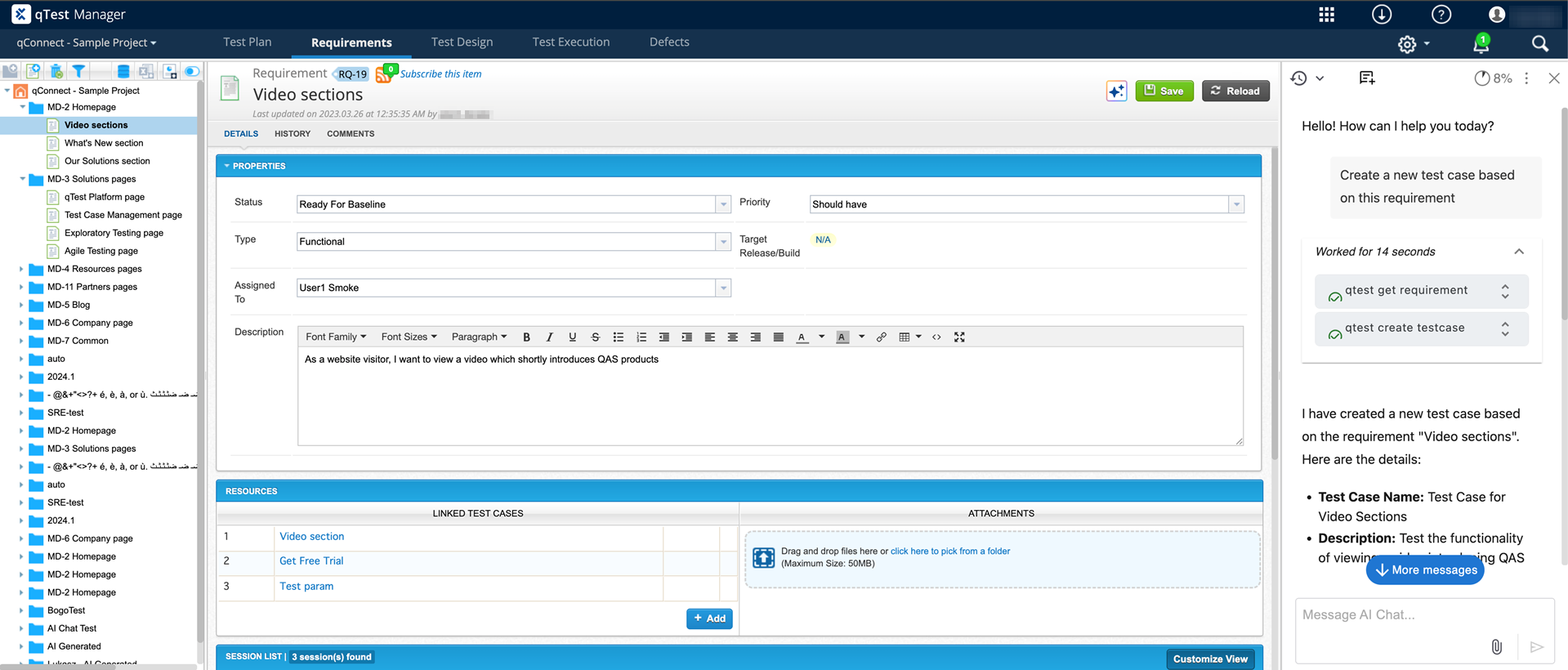Click the green Save button
This screenshot has height=670, width=1568.
[1164, 91]
